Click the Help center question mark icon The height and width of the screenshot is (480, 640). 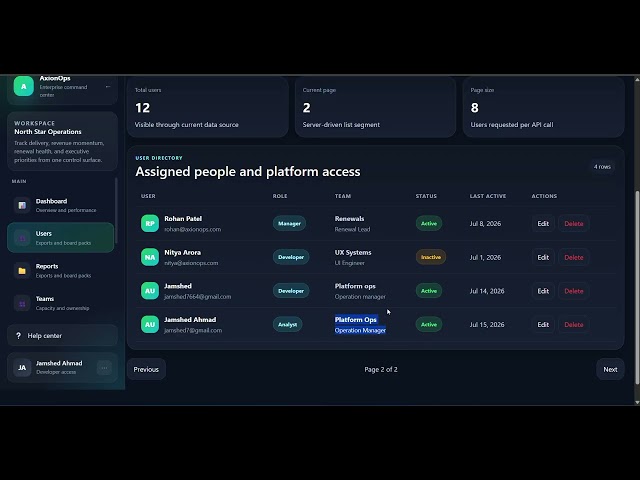coord(18,336)
